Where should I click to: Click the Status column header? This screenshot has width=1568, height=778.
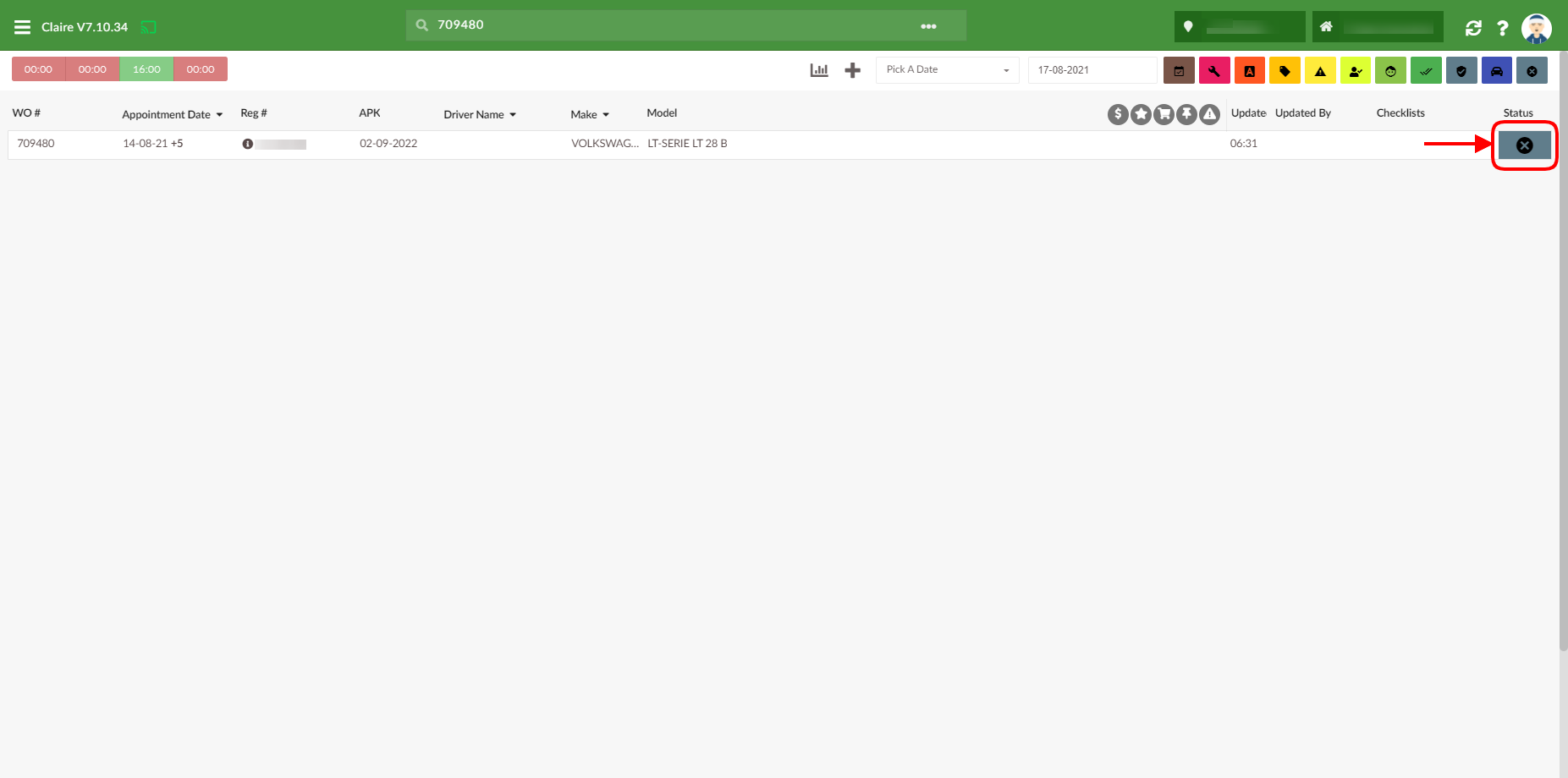[1518, 112]
